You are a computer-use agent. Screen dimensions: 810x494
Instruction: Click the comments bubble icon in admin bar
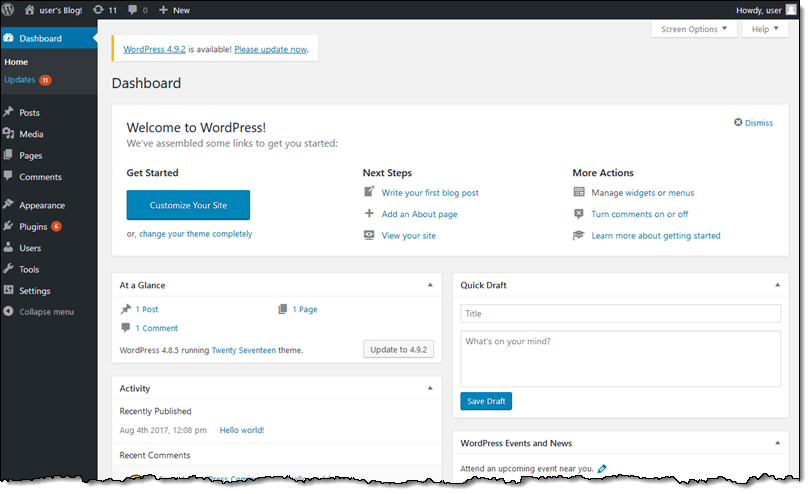coord(132,10)
